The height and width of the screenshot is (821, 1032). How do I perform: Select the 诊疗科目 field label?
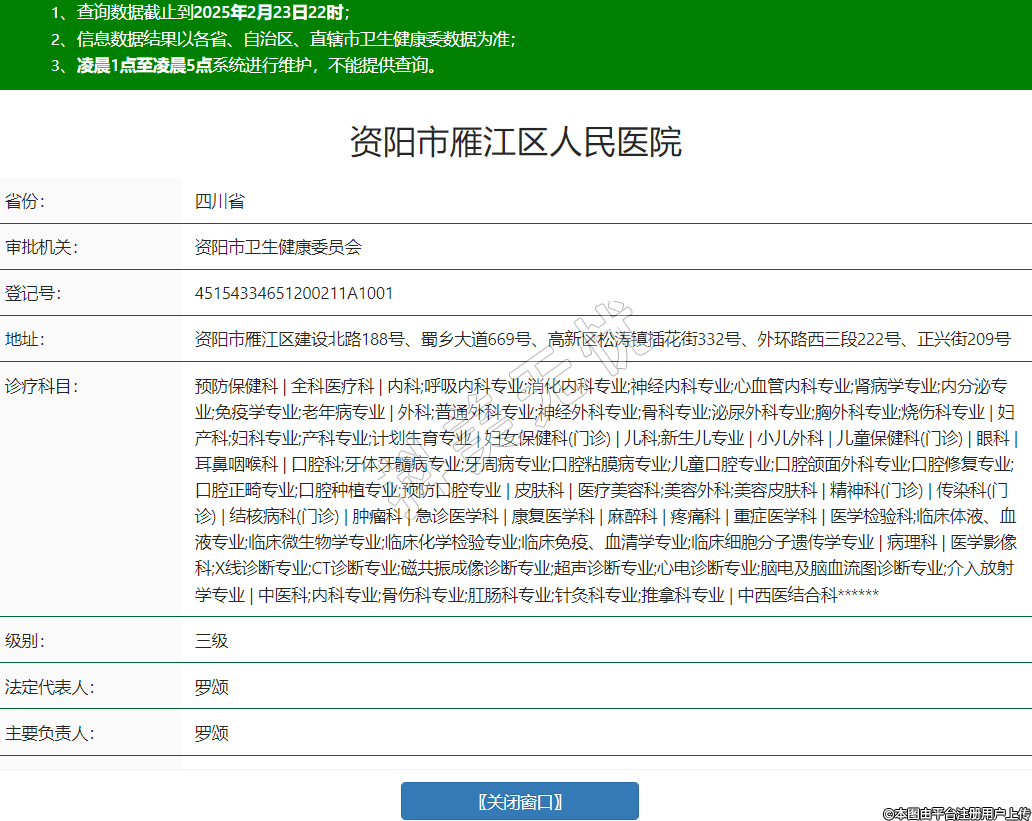[41, 386]
